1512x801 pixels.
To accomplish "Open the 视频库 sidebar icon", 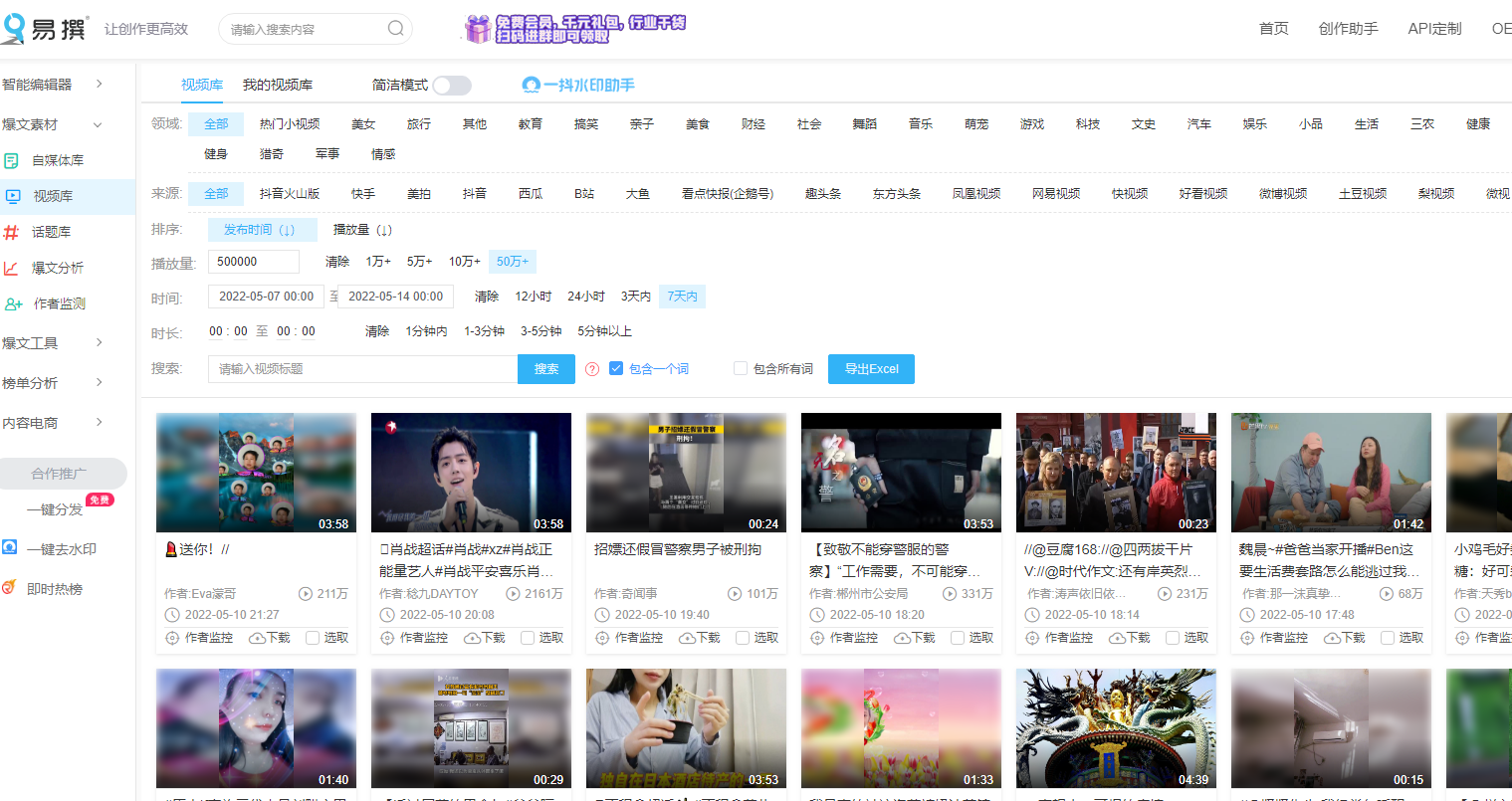I will pos(13,196).
